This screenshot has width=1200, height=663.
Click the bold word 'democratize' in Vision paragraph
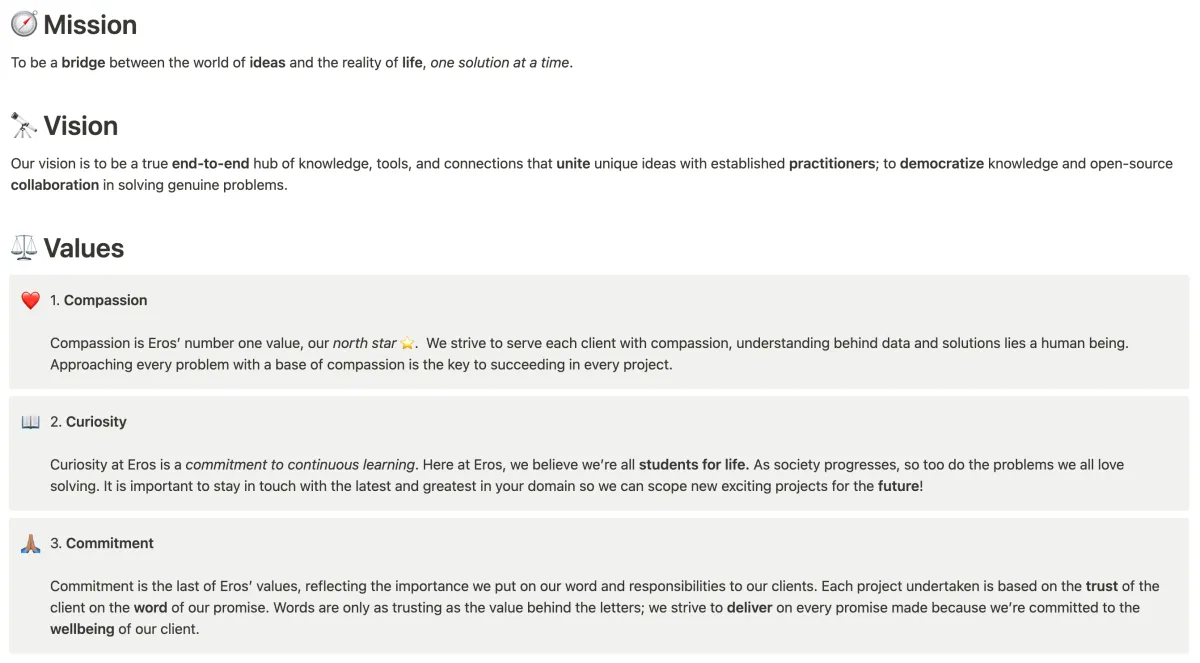tap(942, 164)
